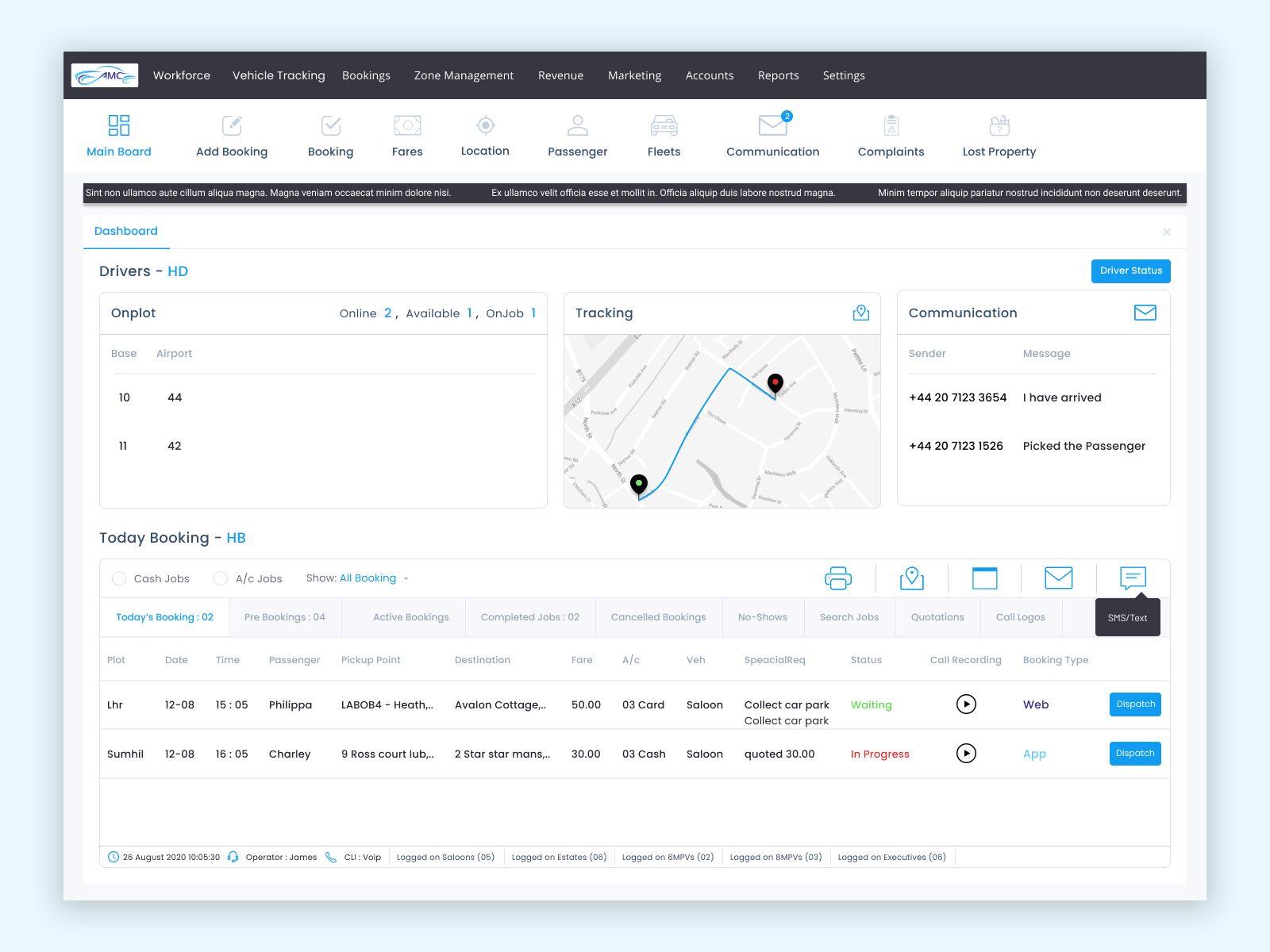The width and height of the screenshot is (1270, 952).
Task: Click the Driver Status button
Action: (1130, 271)
